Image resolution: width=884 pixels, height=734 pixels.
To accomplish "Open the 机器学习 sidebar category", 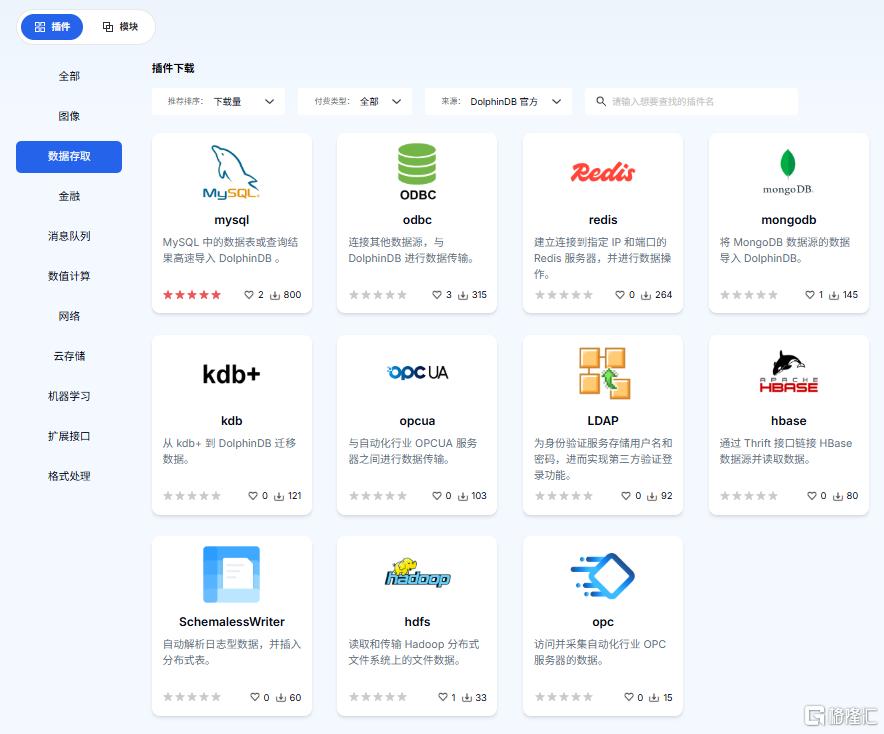I will (69, 396).
